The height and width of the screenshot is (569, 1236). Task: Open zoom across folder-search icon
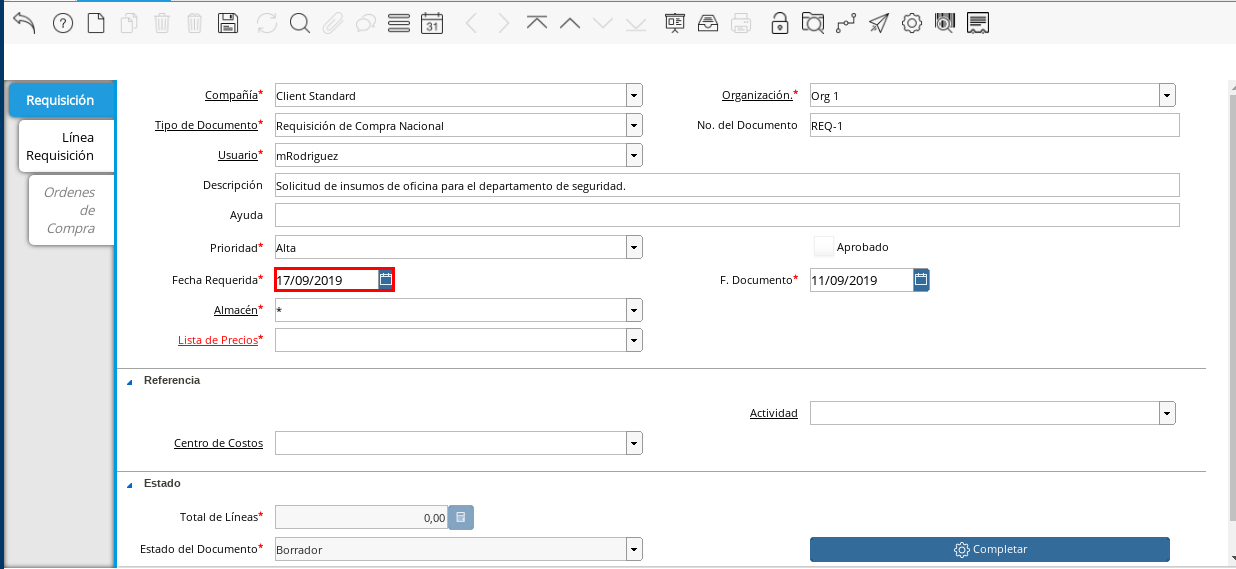pyautogui.click(x=813, y=23)
